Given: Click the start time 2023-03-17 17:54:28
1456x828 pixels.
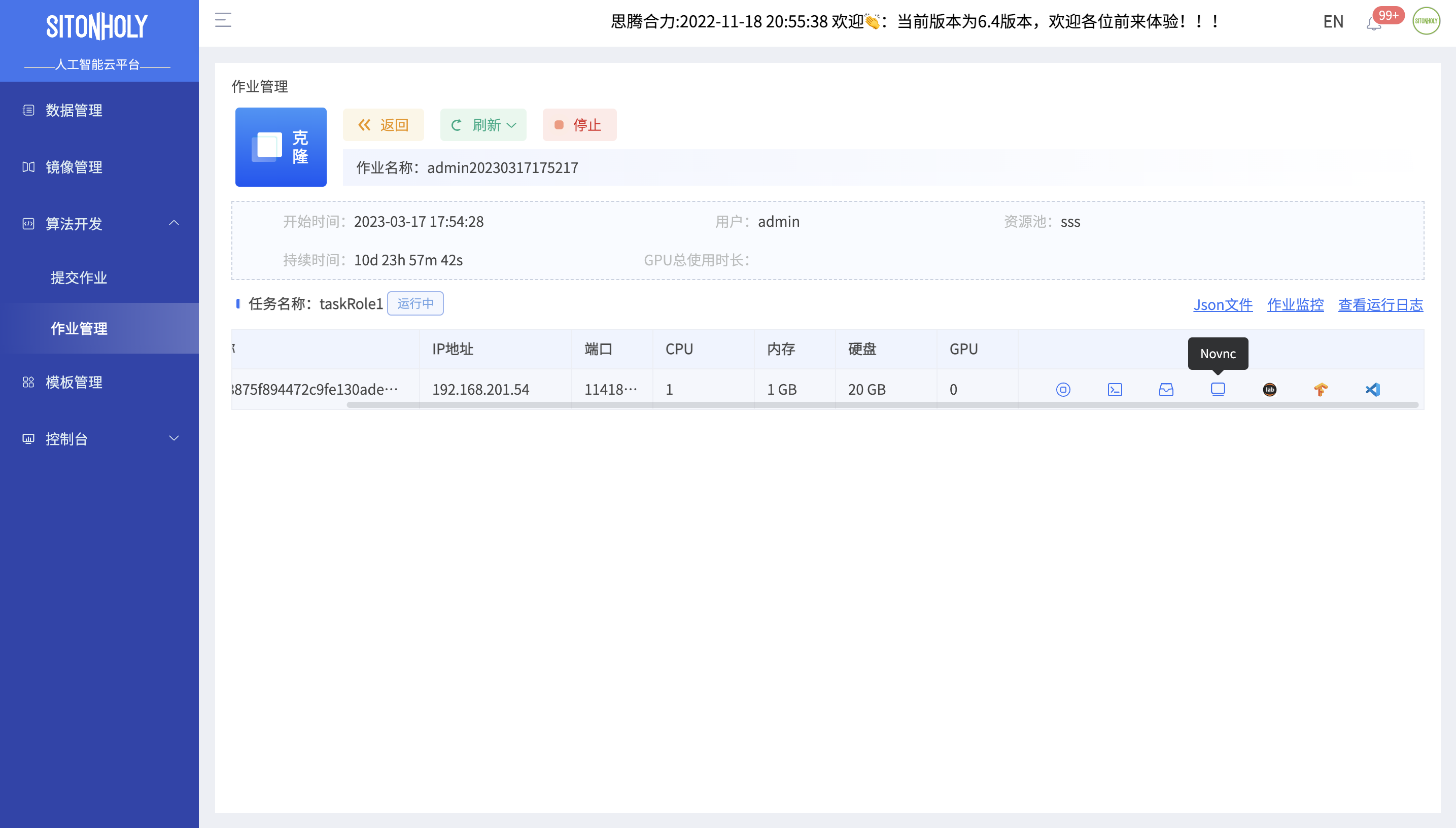Looking at the screenshot, I should pyautogui.click(x=419, y=222).
